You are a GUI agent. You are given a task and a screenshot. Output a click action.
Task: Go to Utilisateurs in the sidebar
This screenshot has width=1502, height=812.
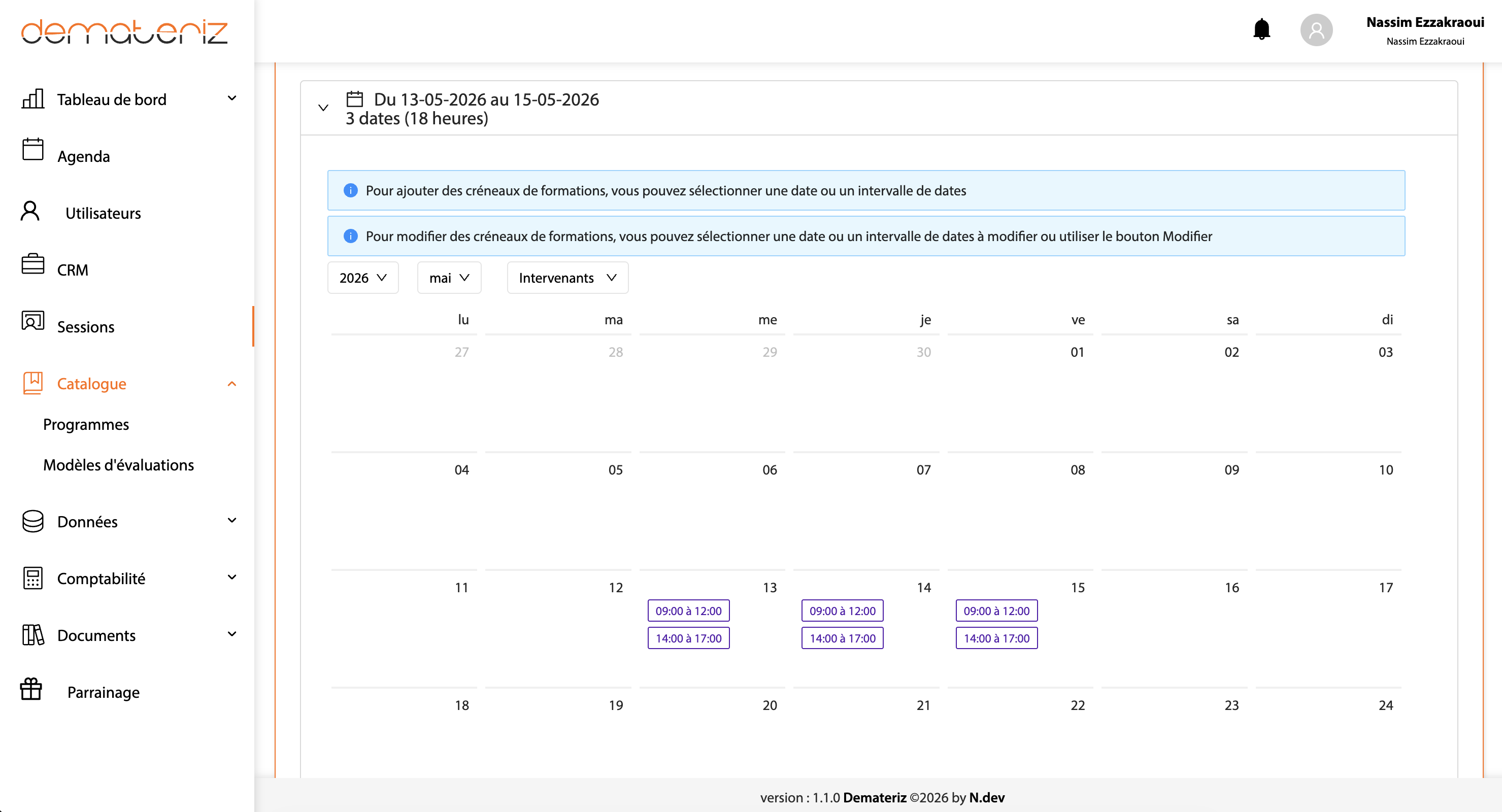(x=103, y=213)
